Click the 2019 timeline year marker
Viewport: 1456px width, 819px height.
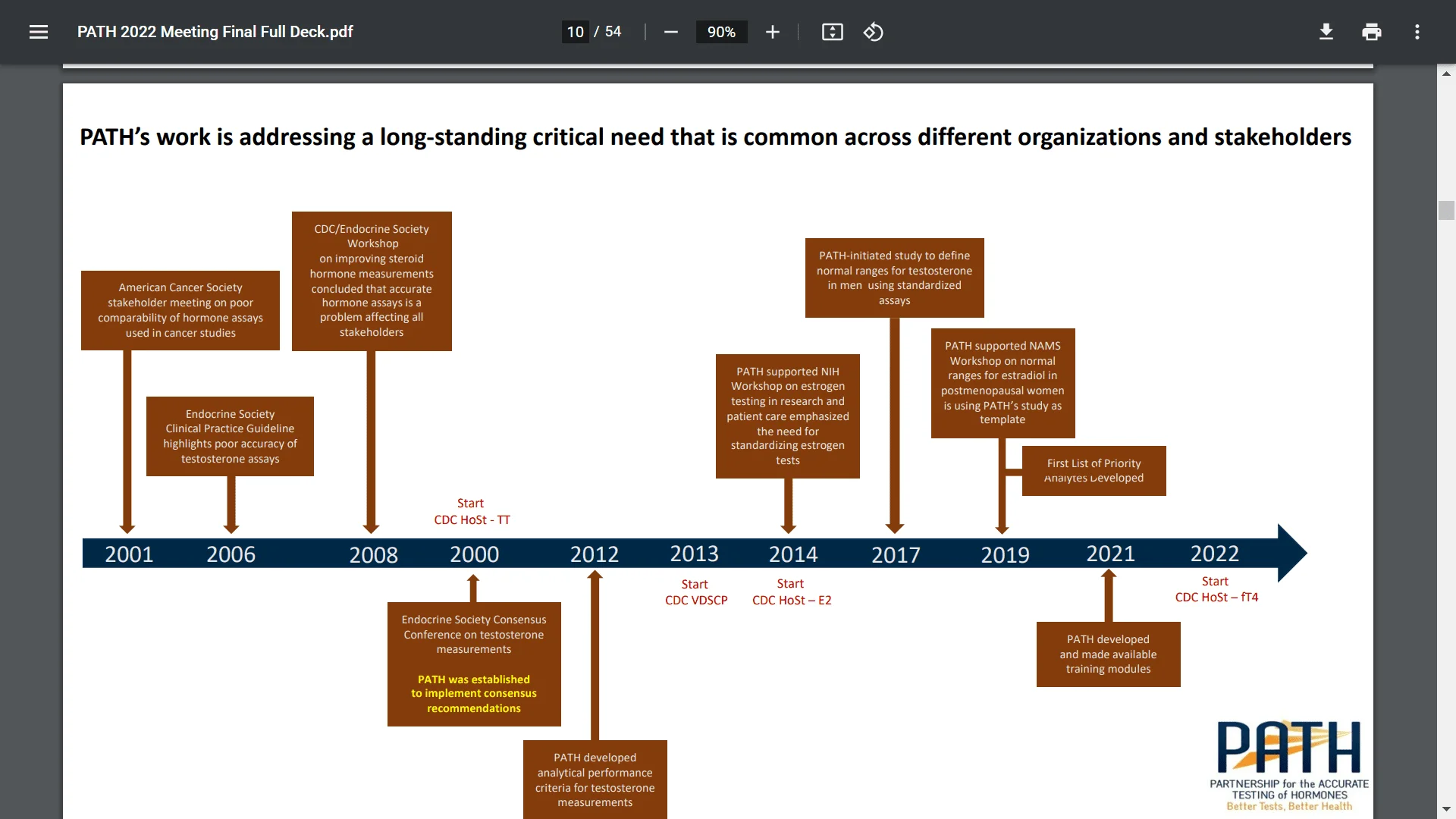pyautogui.click(x=1005, y=554)
